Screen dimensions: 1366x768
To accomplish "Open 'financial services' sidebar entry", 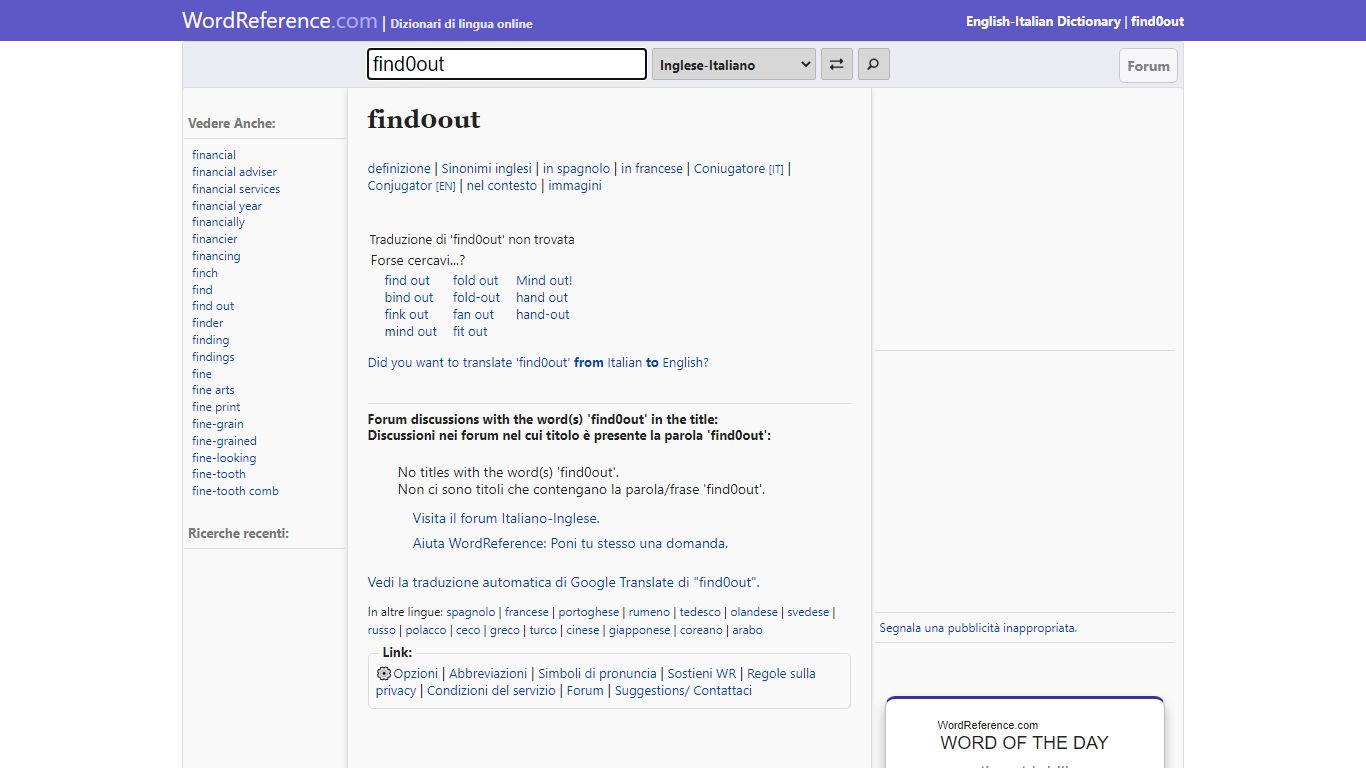I will pos(236,189).
